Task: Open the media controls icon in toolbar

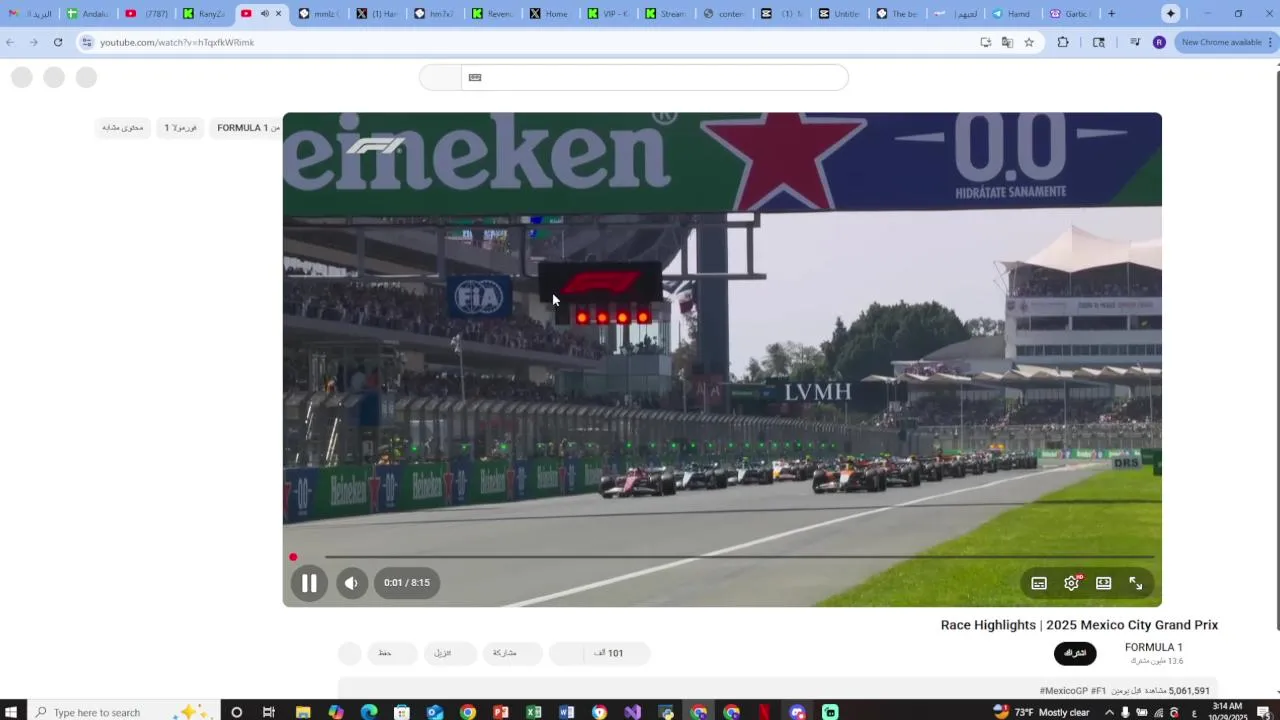Action: tap(1135, 42)
